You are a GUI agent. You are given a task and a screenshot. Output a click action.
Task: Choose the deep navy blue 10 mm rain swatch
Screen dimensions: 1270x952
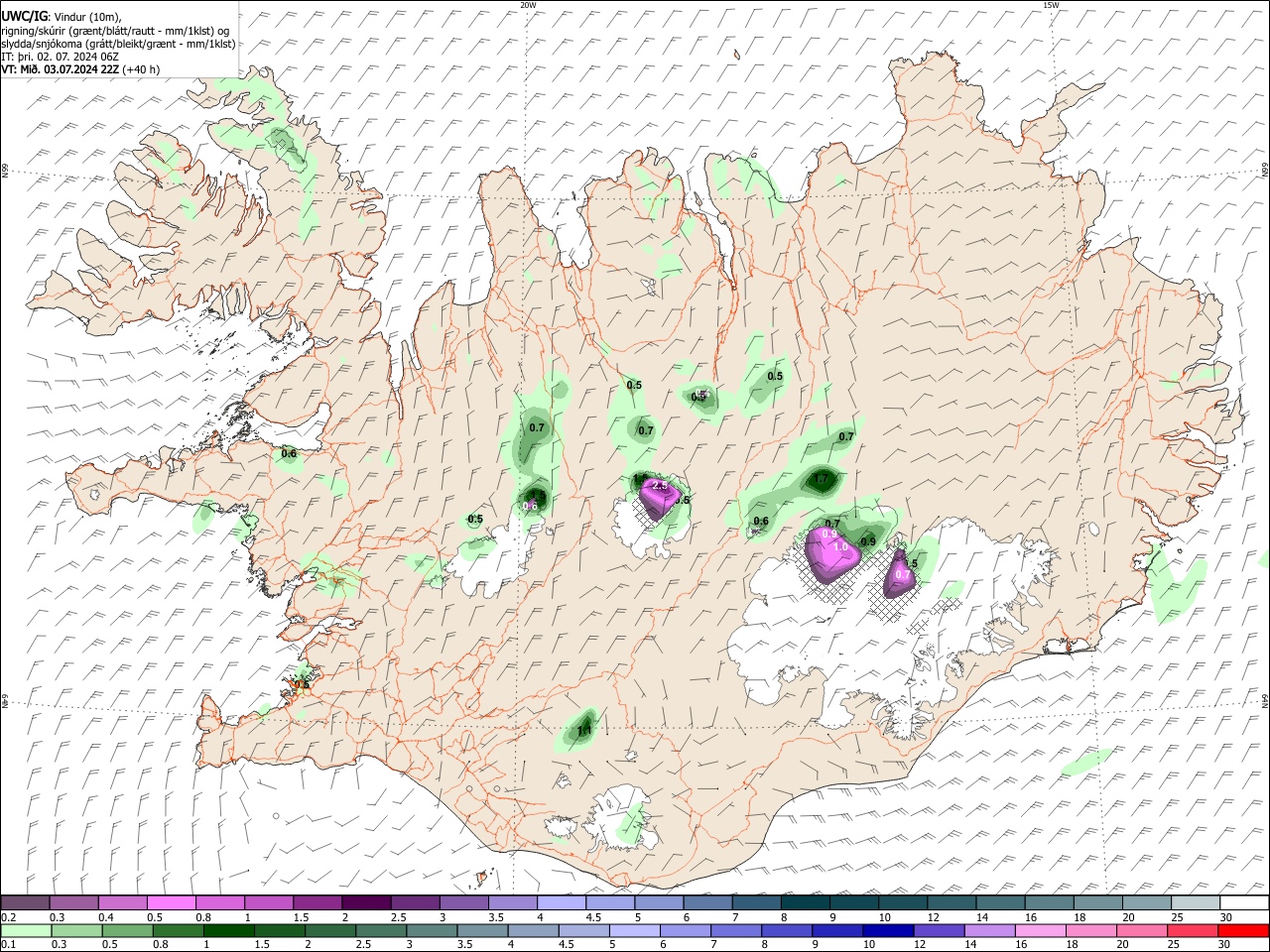click(x=887, y=930)
